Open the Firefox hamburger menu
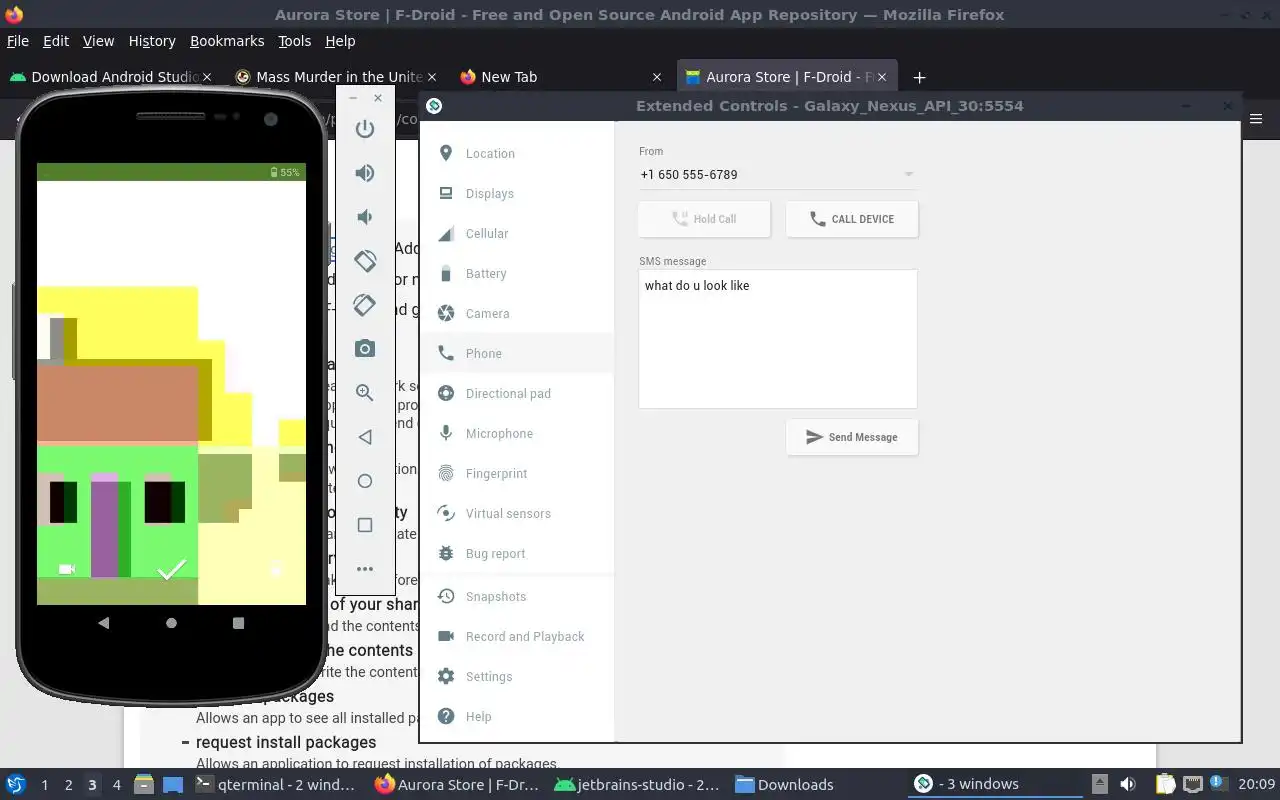 (x=1257, y=119)
